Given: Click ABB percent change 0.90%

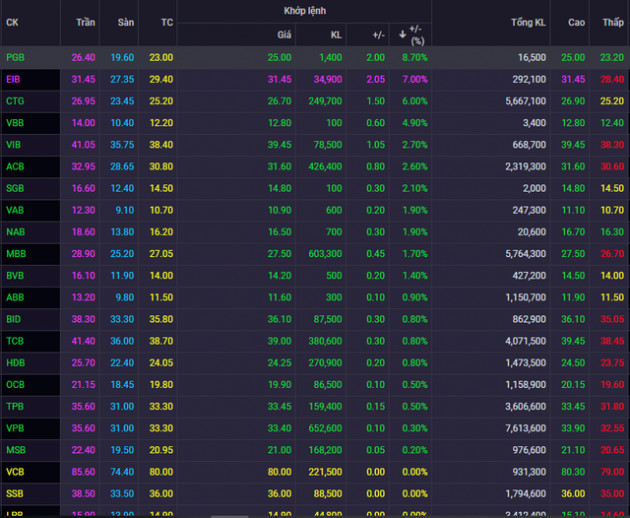Looking at the screenshot, I should coord(415,297).
